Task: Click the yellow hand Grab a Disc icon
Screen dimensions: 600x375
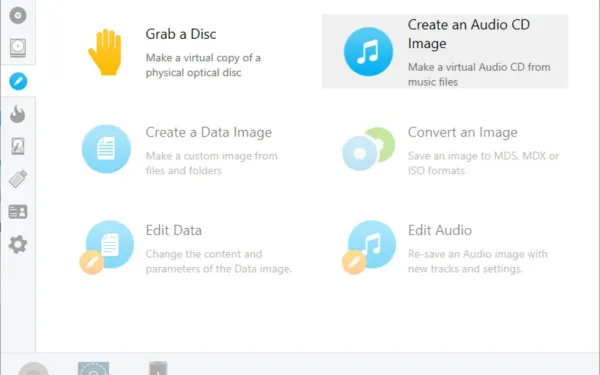Action: coord(105,52)
